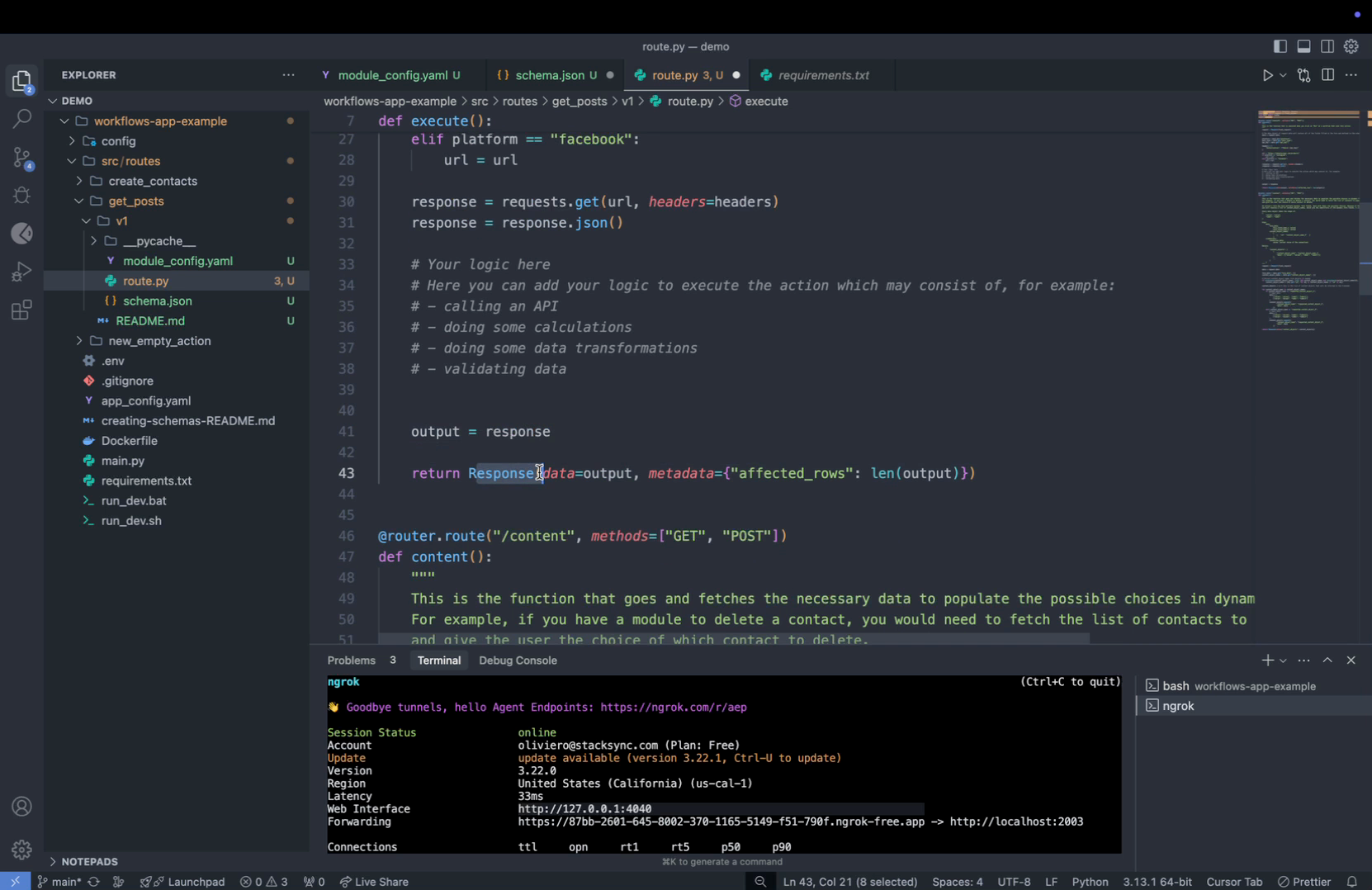The image size is (1372, 890).
Task: Expand the NOTEPADS section
Action: coord(89,861)
